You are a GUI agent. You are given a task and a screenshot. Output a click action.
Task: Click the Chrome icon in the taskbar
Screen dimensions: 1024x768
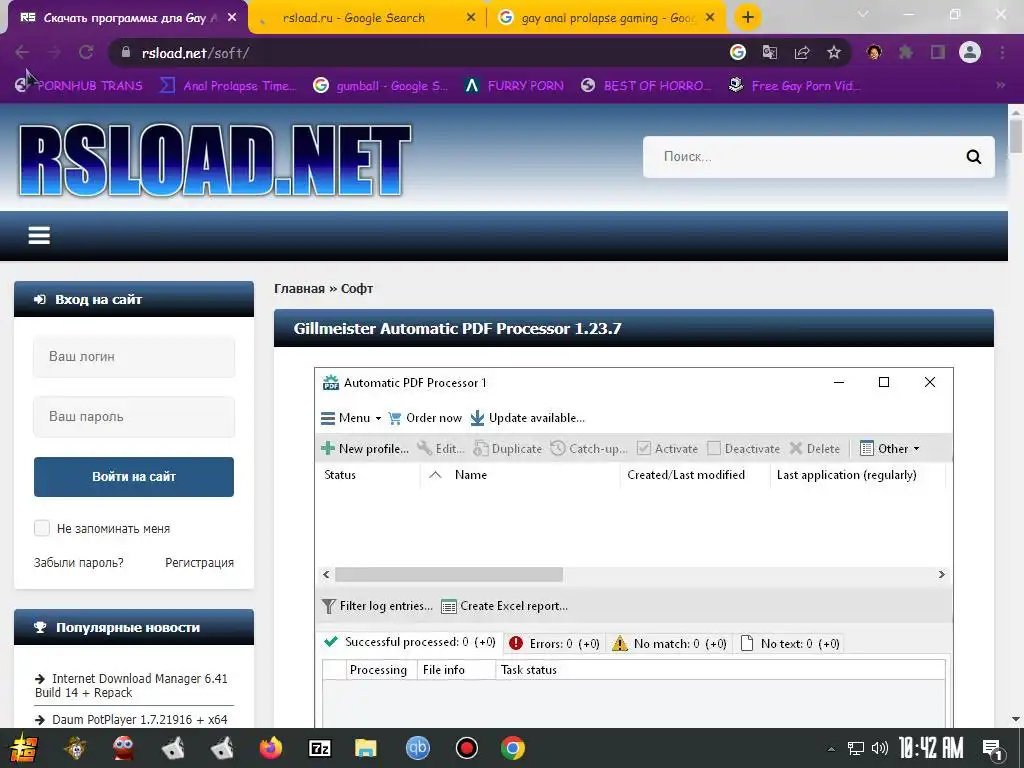pos(513,748)
